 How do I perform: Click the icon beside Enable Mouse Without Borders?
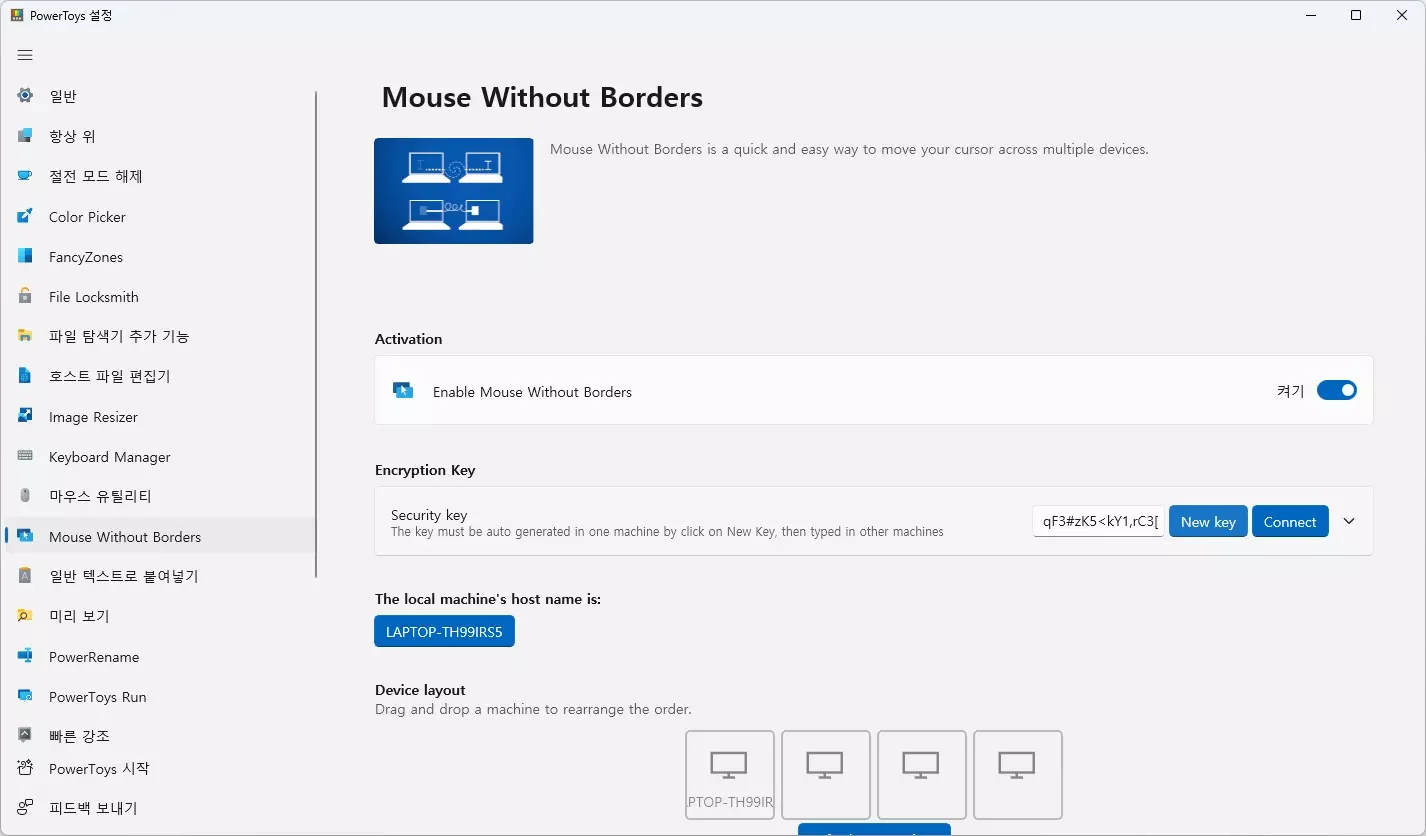point(402,391)
